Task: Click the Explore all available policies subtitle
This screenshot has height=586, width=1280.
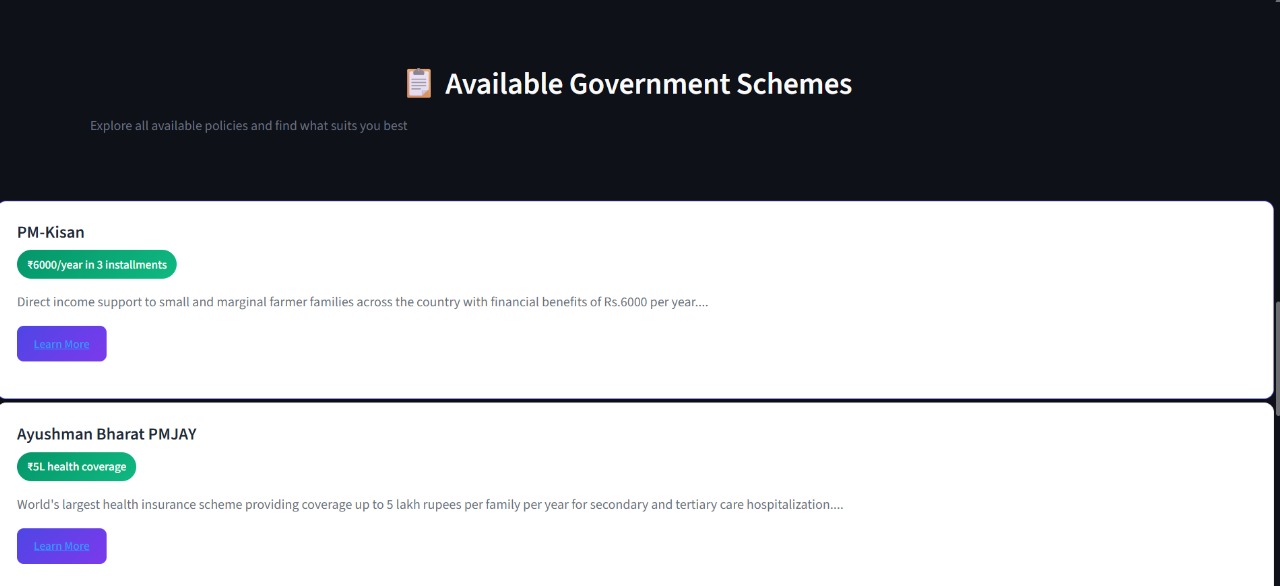Action: tap(249, 126)
